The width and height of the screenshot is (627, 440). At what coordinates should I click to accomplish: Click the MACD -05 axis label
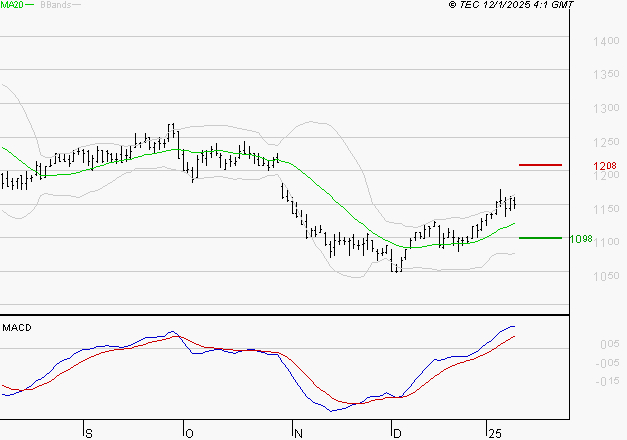(x=607, y=363)
